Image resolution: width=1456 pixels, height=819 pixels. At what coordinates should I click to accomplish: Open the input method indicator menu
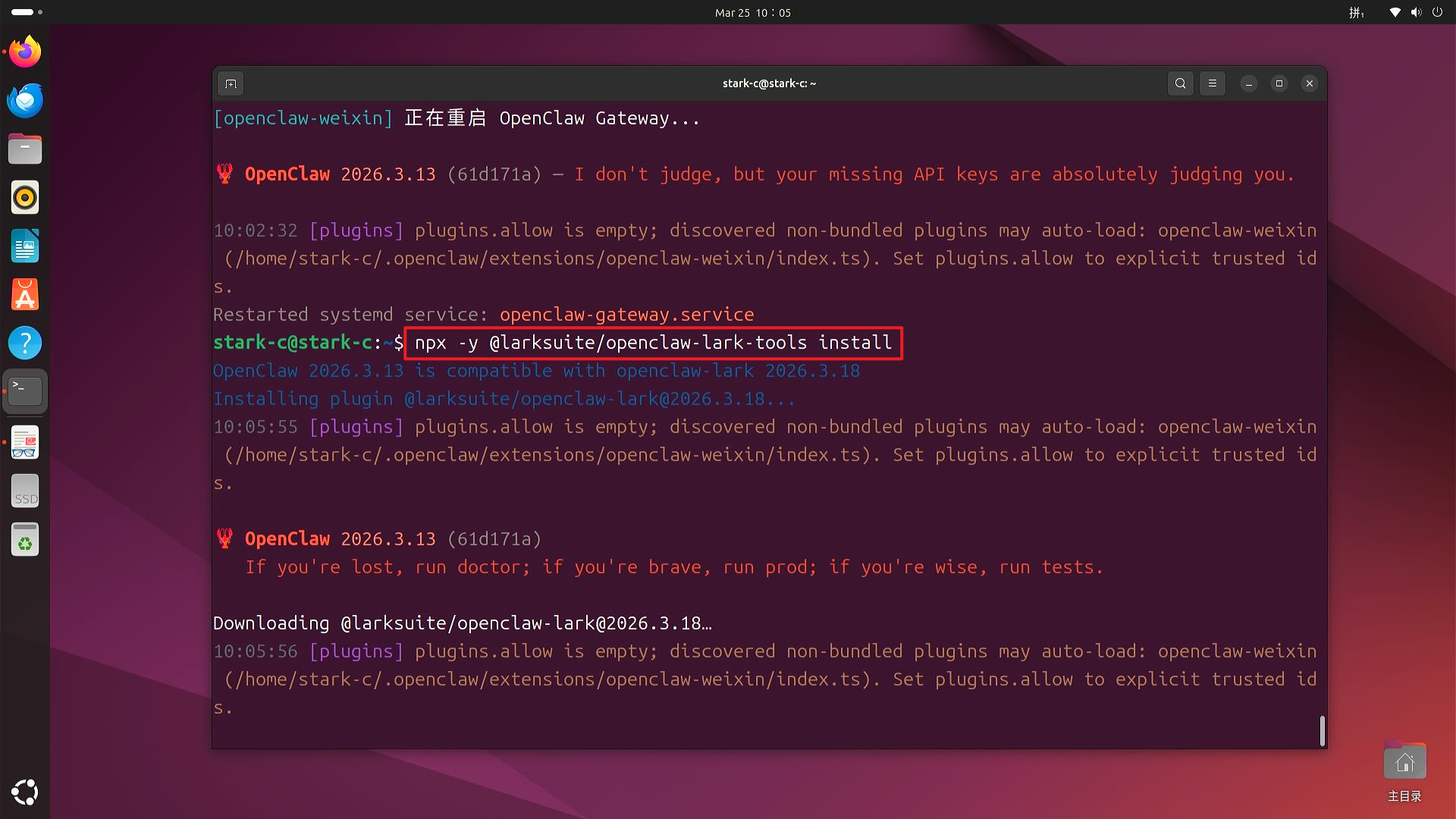(x=1356, y=12)
